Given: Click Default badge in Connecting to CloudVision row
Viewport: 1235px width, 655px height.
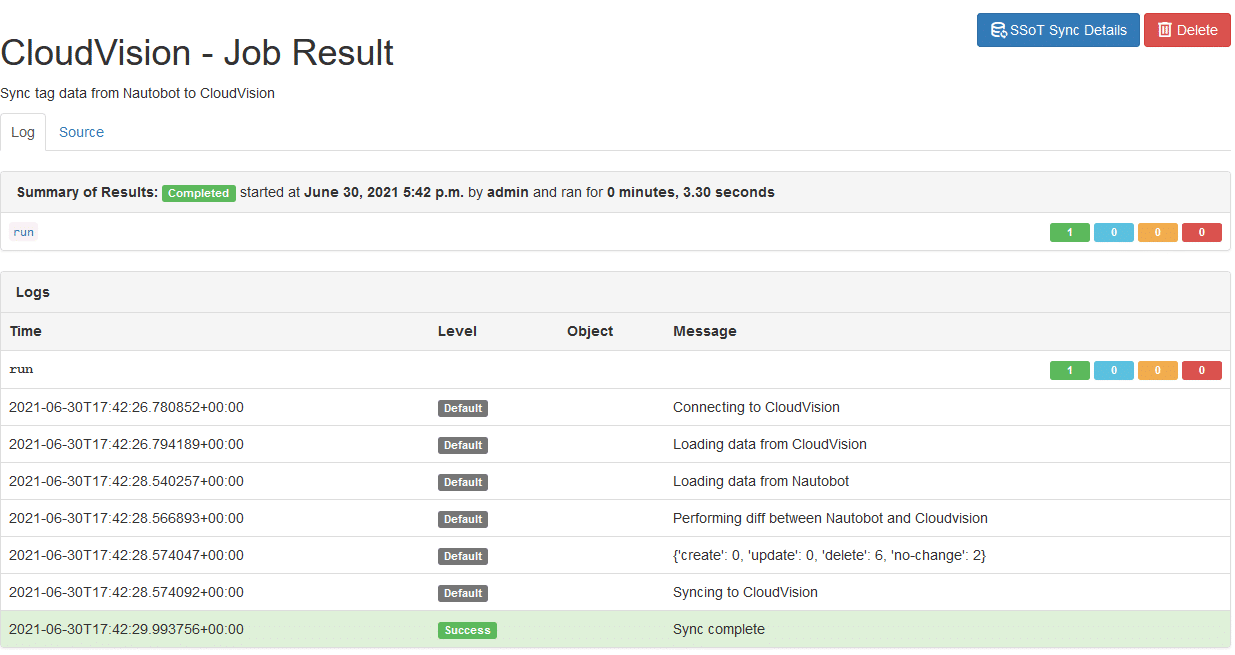Looking at the screenshot, I should 463,408.
